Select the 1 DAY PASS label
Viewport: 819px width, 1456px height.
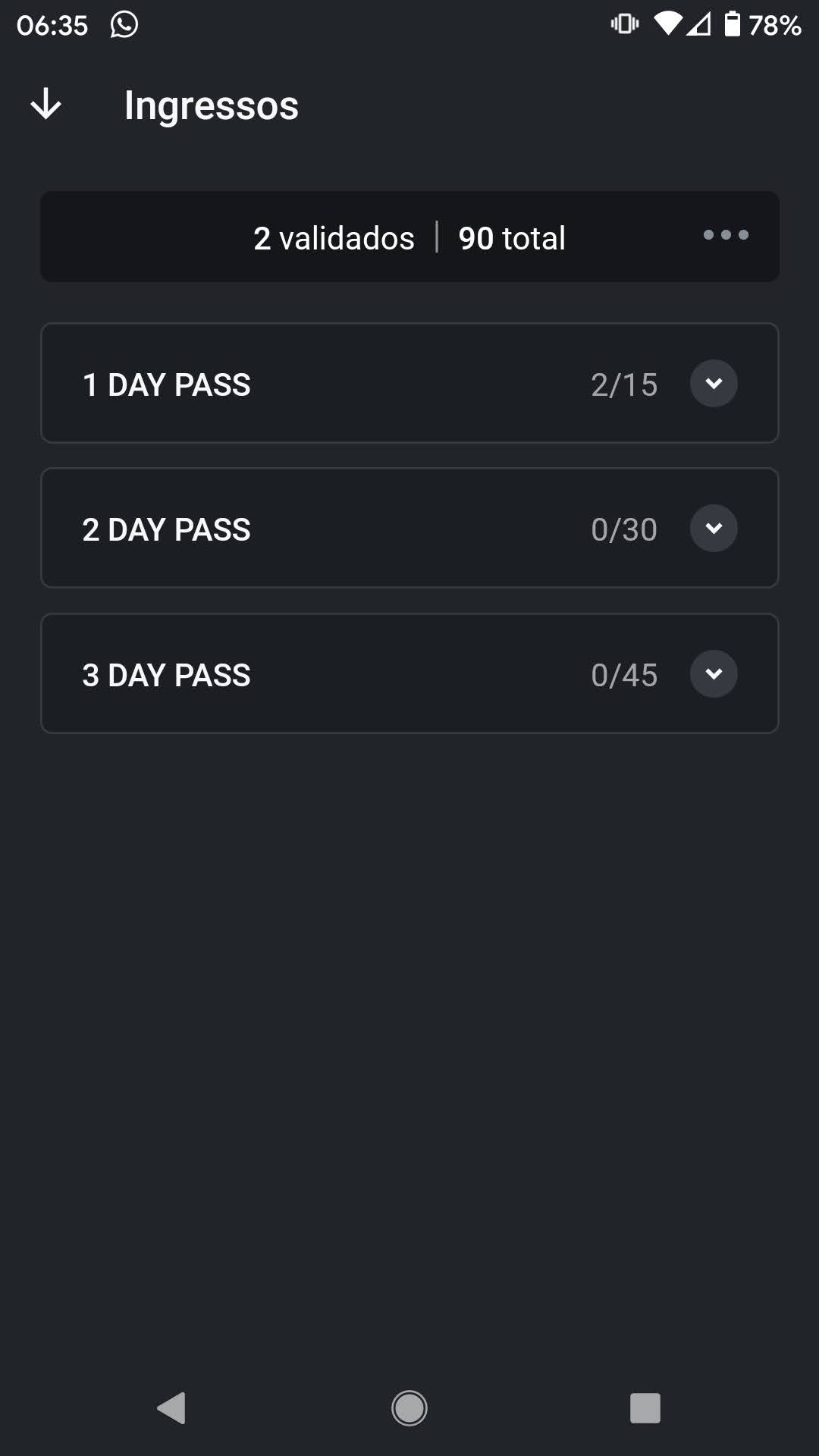click(x=166, y=384)
